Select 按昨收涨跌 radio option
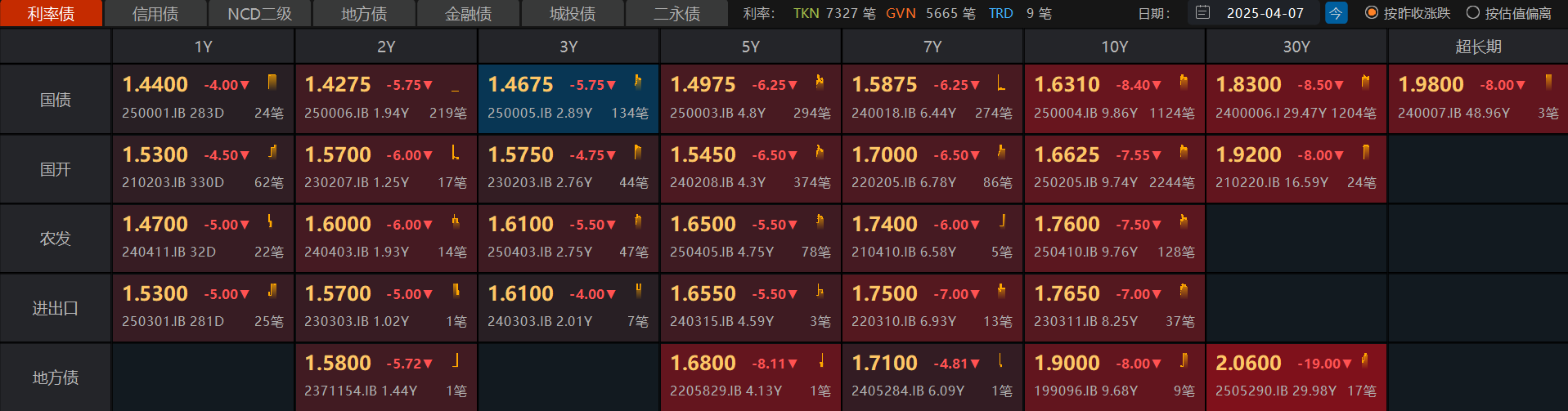Viewport: 1568px width, 411px height. tap(1408, 13)
